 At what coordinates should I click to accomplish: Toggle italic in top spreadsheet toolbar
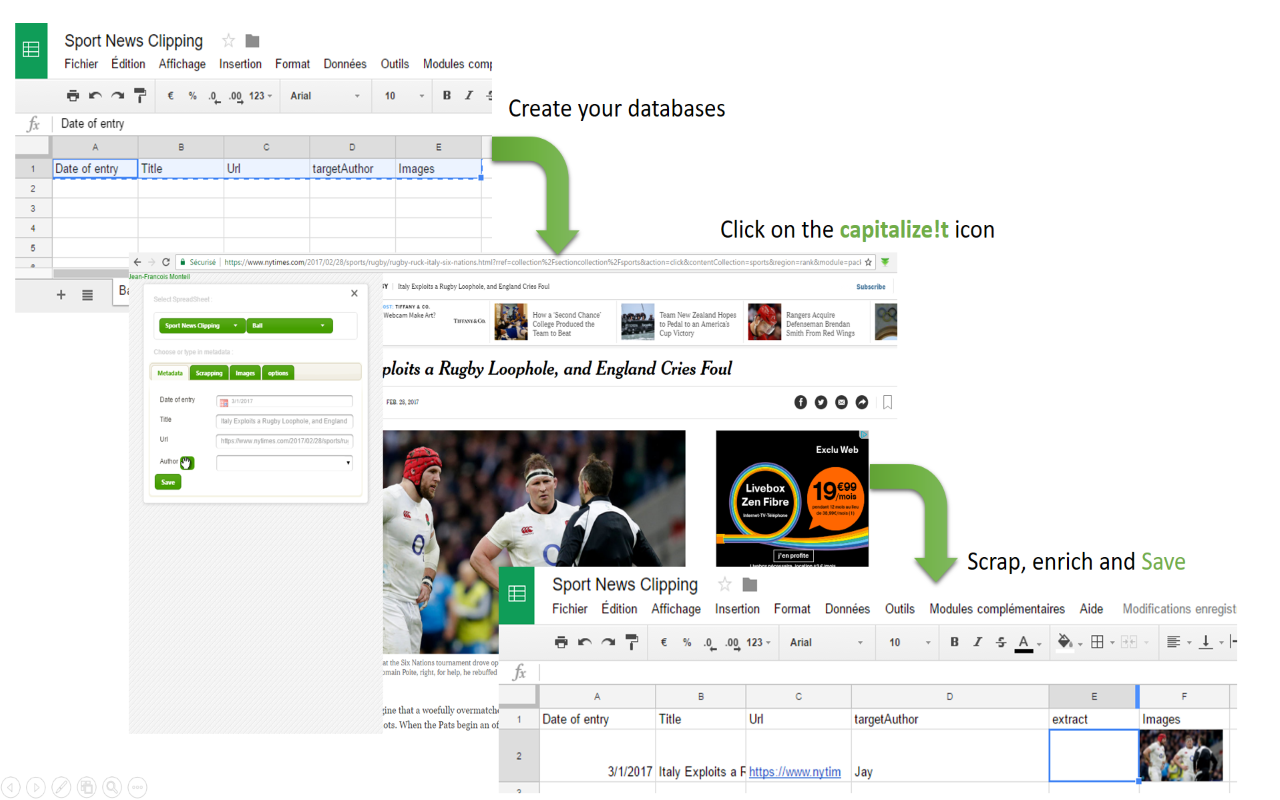coord(469,96)
